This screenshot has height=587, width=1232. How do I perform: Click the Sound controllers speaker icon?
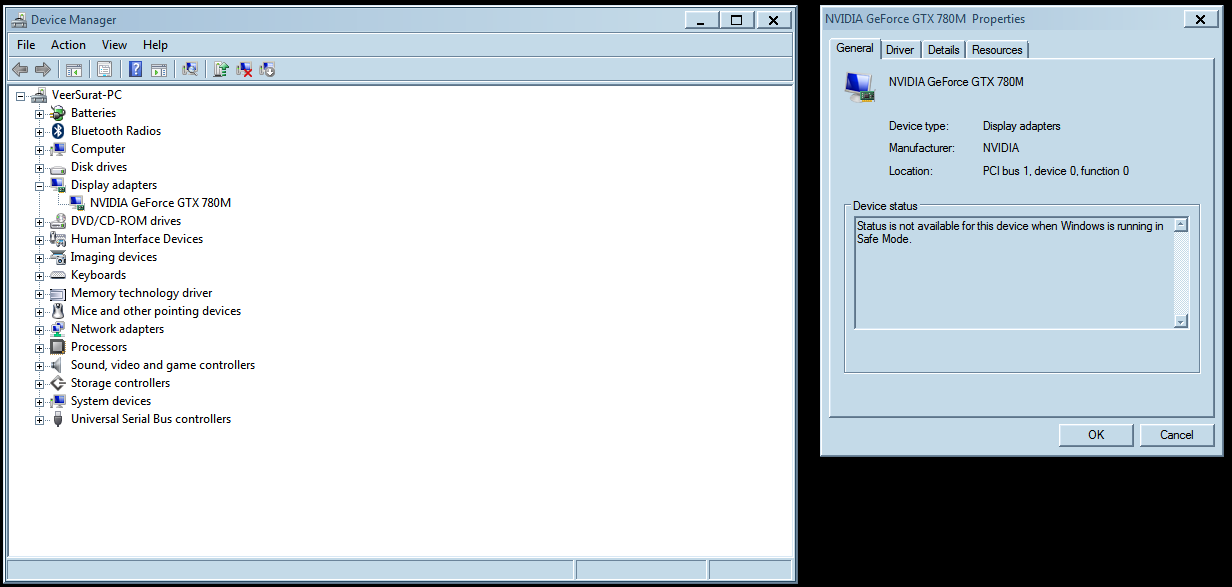point(58,365)
